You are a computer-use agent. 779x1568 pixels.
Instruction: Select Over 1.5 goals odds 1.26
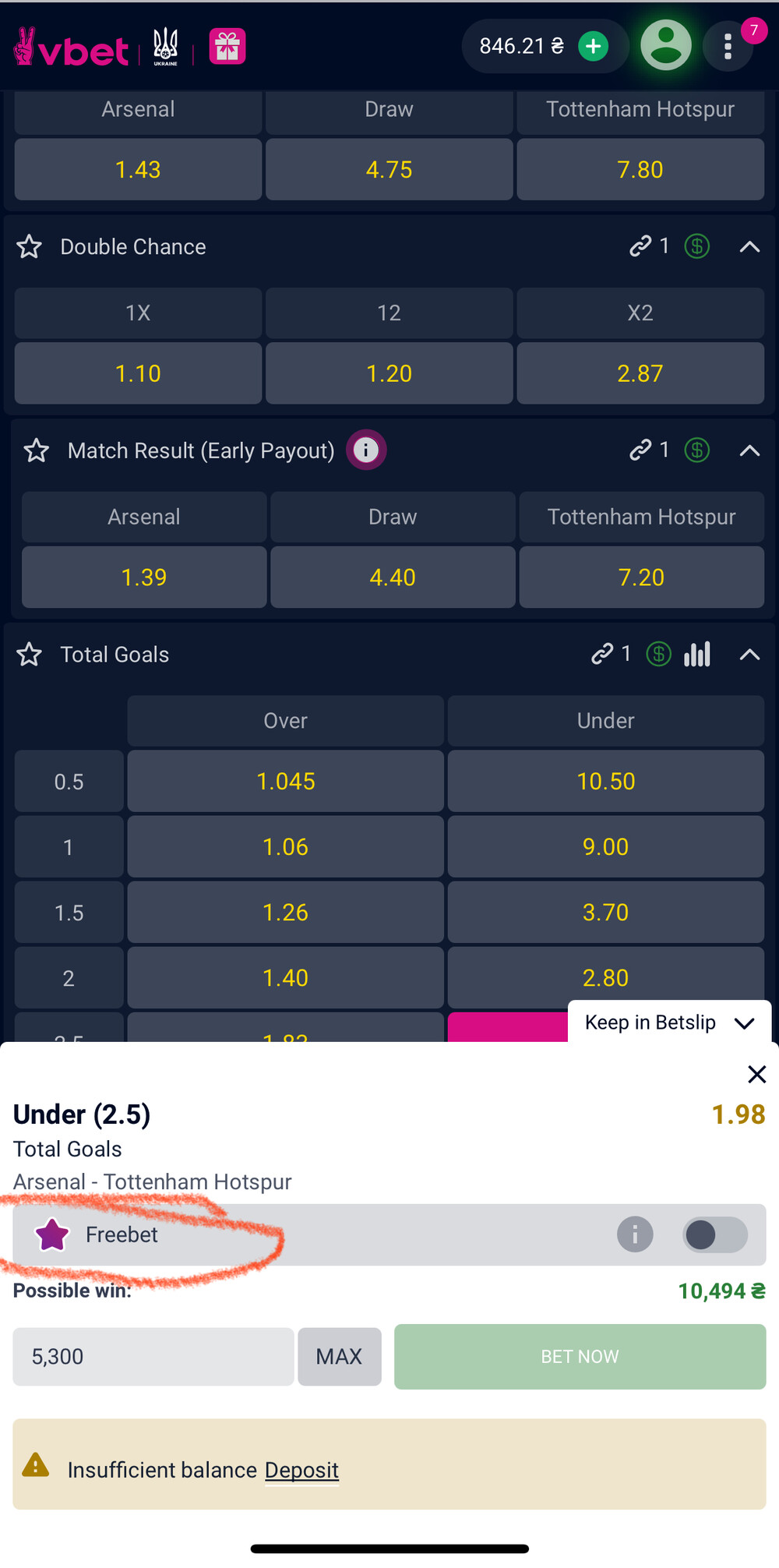point(285,913)
